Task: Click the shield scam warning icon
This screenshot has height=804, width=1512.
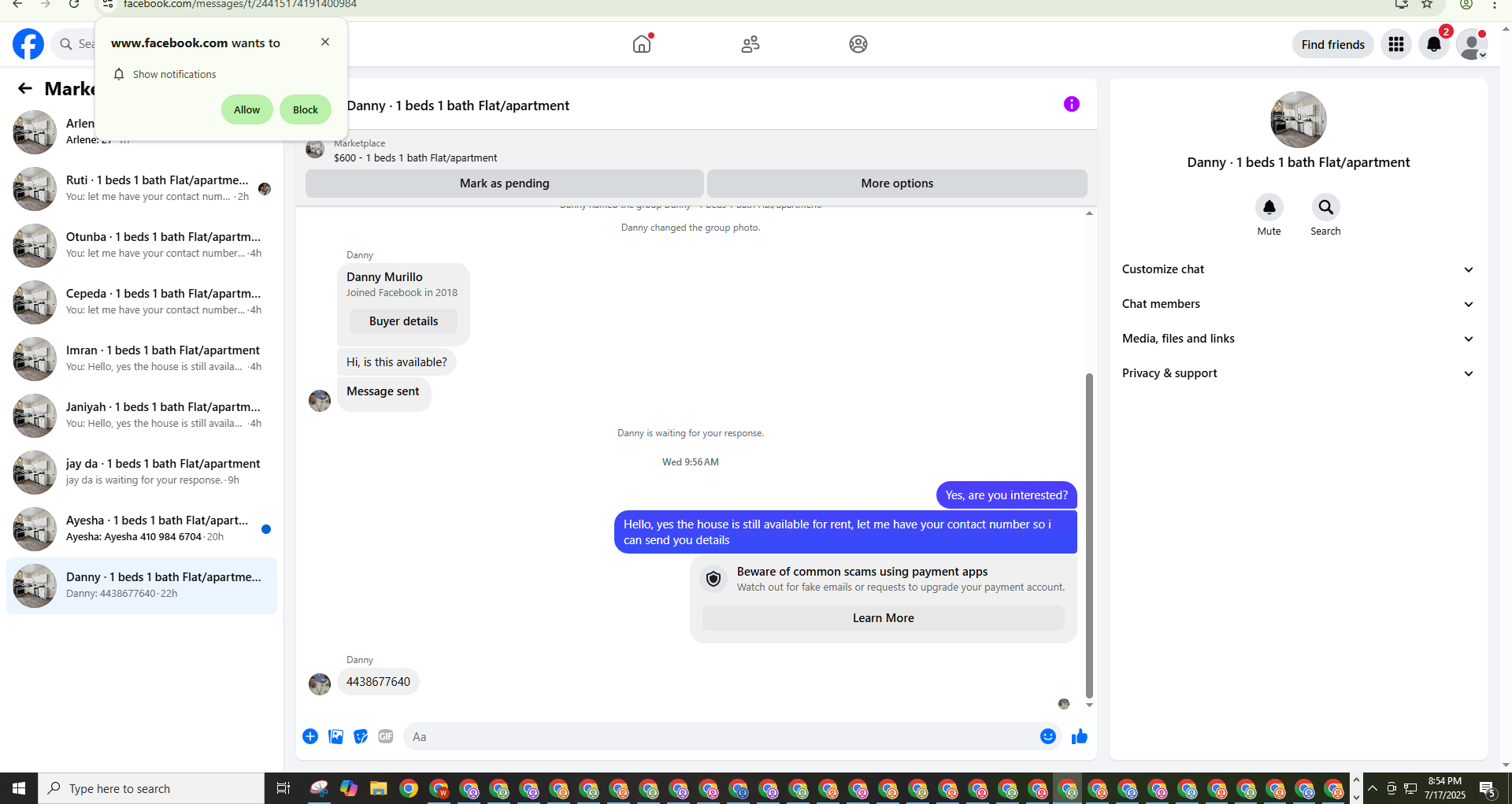Action: 713,579
